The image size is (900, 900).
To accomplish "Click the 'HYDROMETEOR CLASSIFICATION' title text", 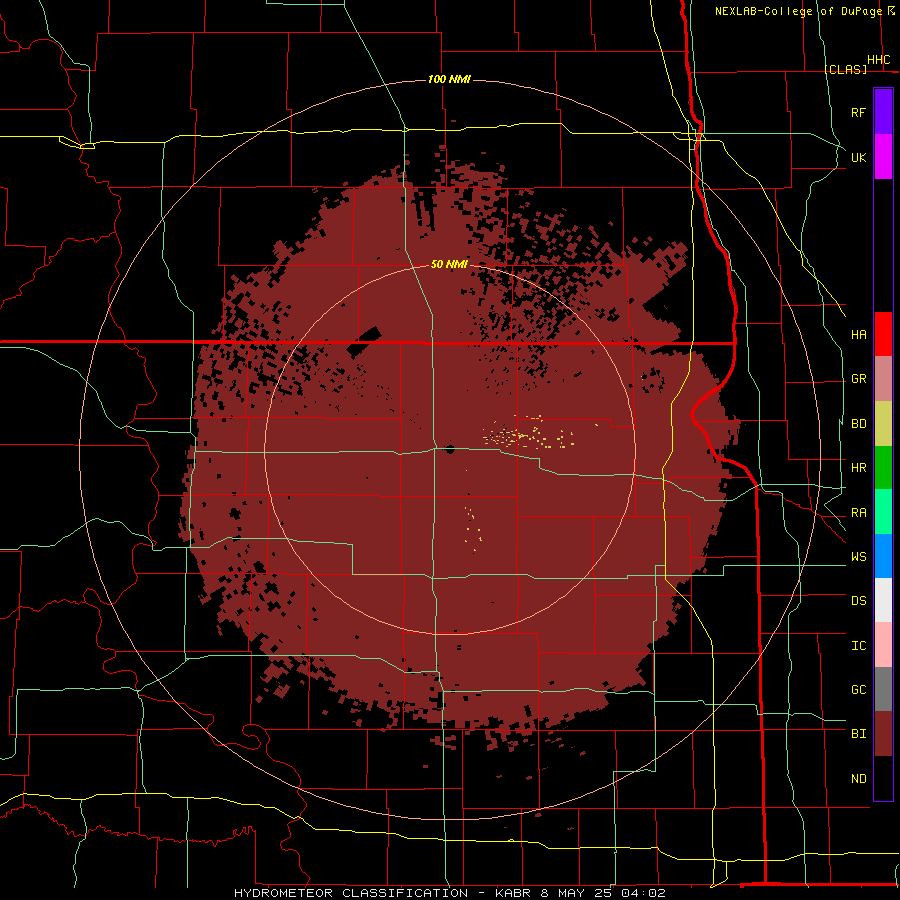I will [x=351, y=893].
